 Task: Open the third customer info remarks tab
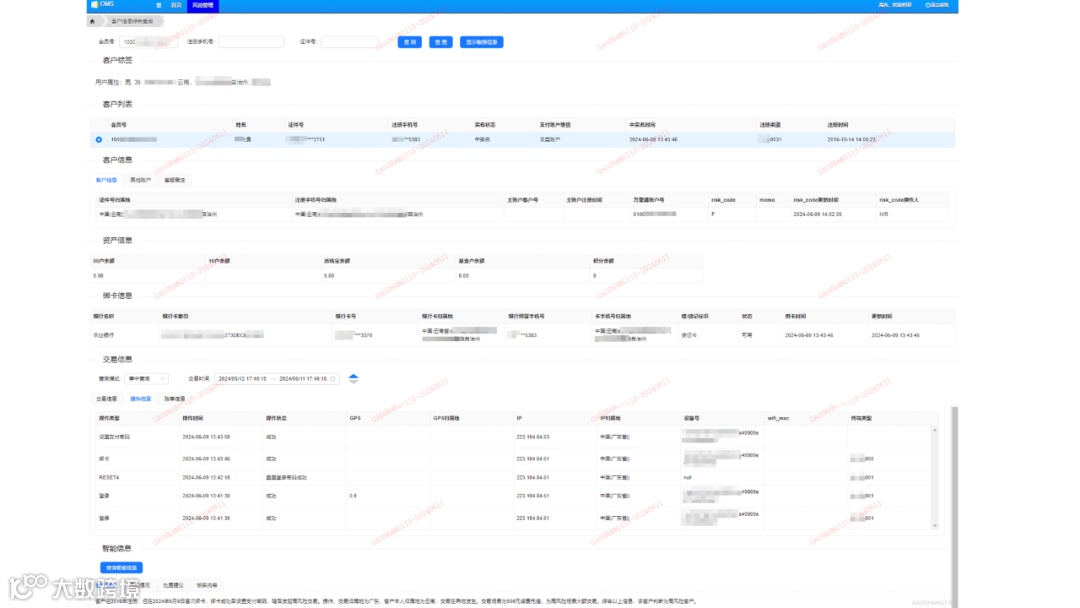point(175,180)
